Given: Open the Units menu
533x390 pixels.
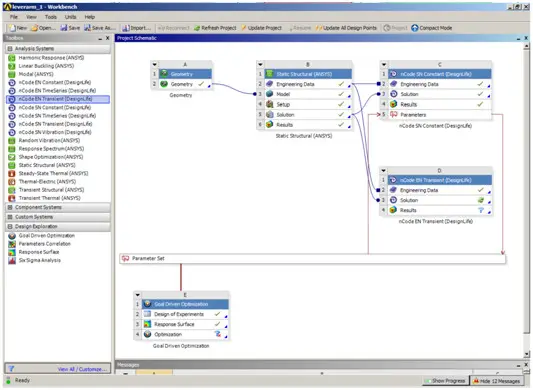Looking at the screenshot, I should [x=70, y=17].
